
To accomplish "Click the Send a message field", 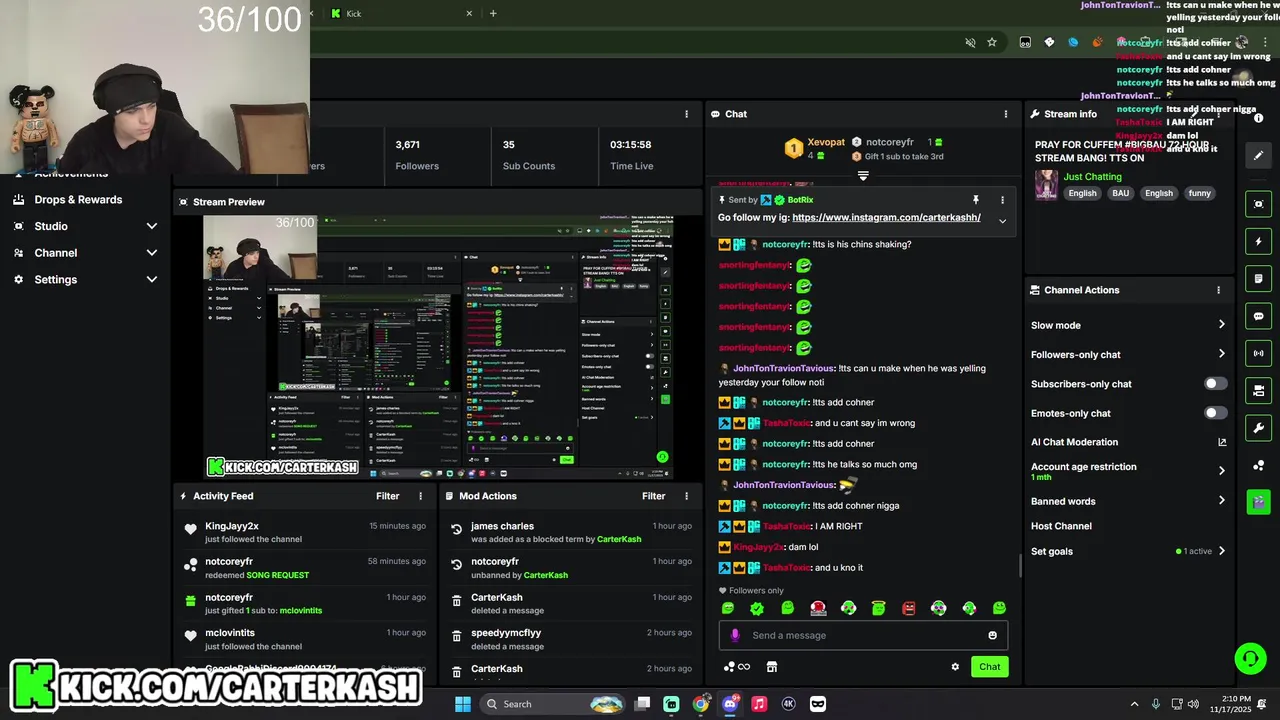I will click(863, 635).
